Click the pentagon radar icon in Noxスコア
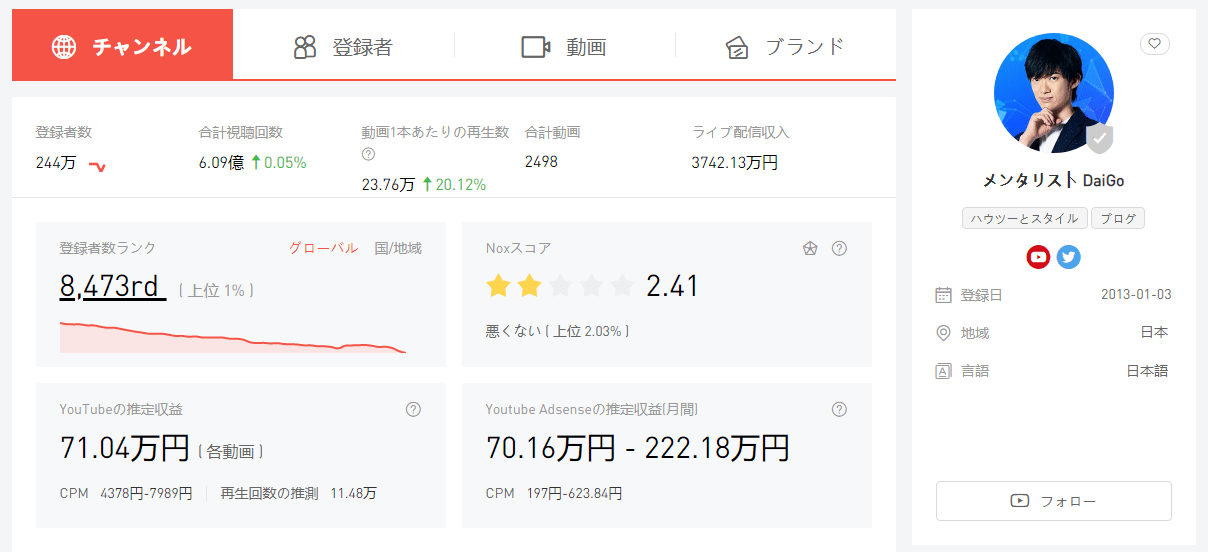The height and width of the screenshot is (552, 1208). [x=811, y=248]
